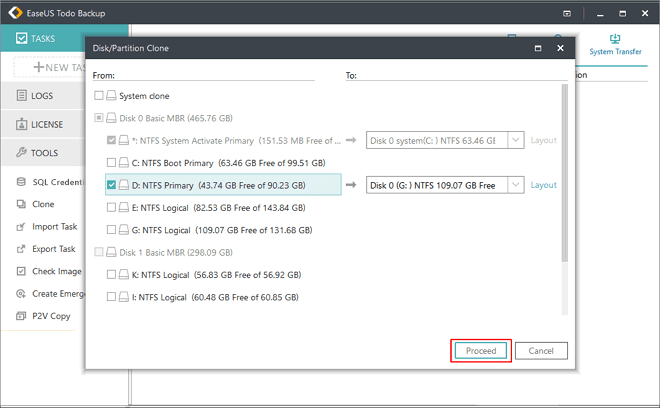Tick the System clone checkbox
The image size is (660, 408).
(x=98, y=96)
